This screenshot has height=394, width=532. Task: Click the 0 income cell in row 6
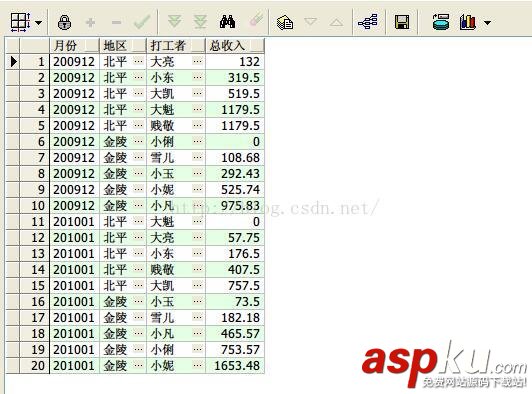click(235, 141)
